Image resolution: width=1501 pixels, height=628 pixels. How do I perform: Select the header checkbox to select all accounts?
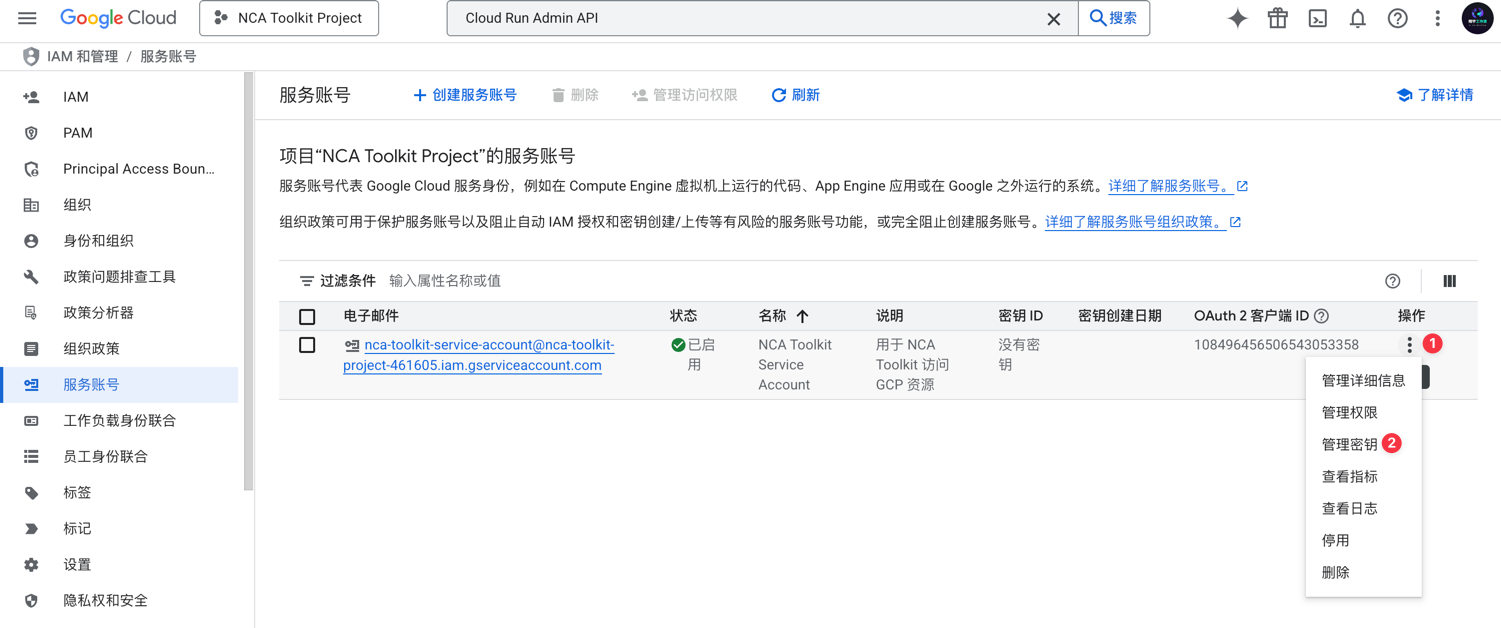click(x=307, y=316)
